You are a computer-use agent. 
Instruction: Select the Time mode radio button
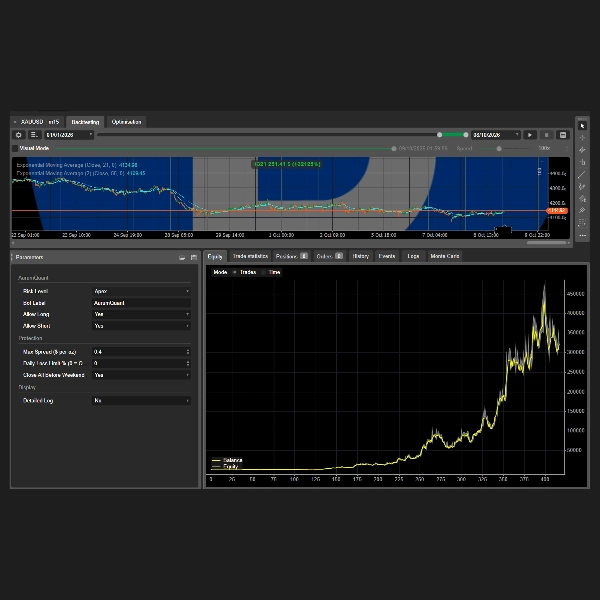[x=263, y=272]
